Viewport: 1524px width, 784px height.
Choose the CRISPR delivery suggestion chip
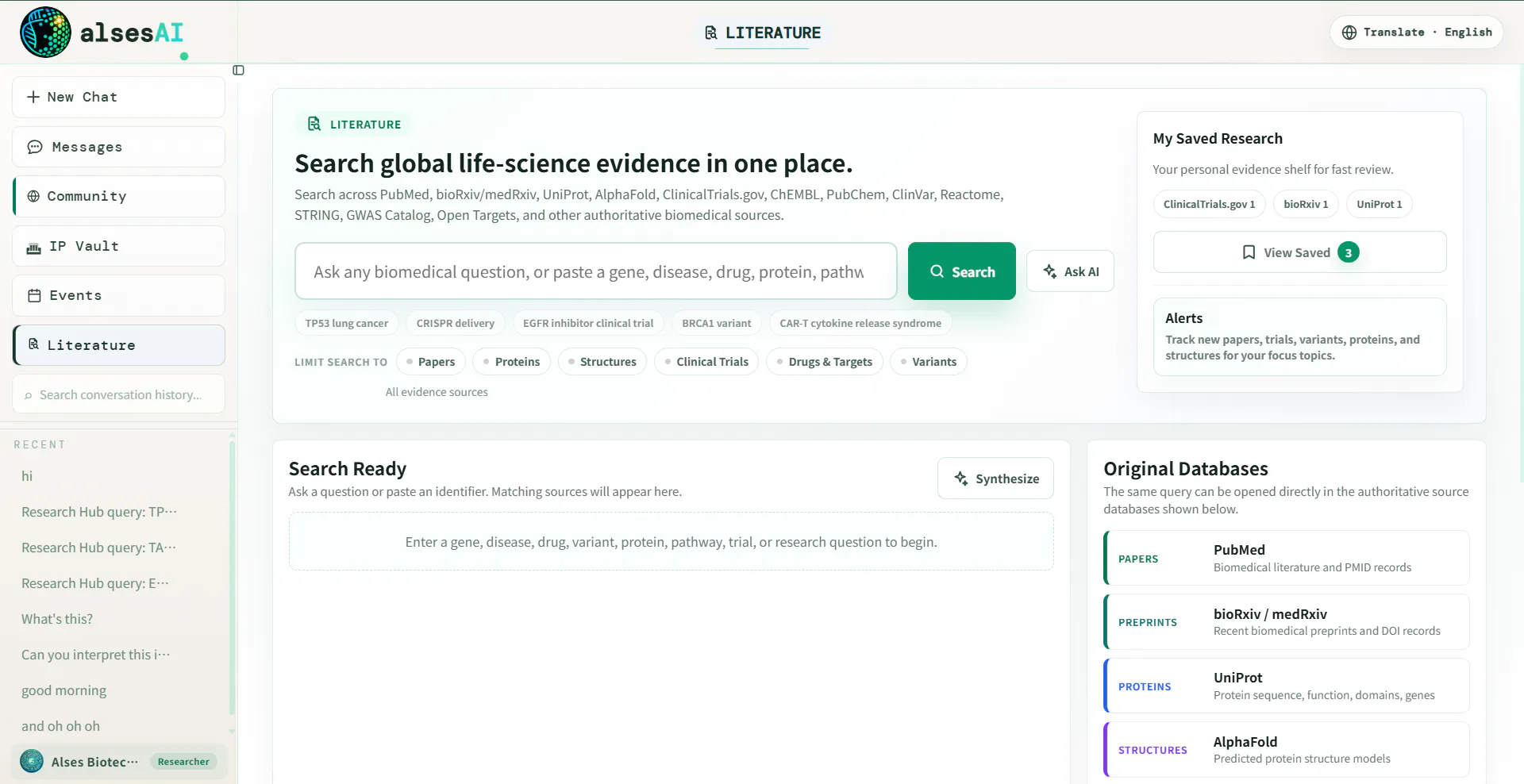456,323
